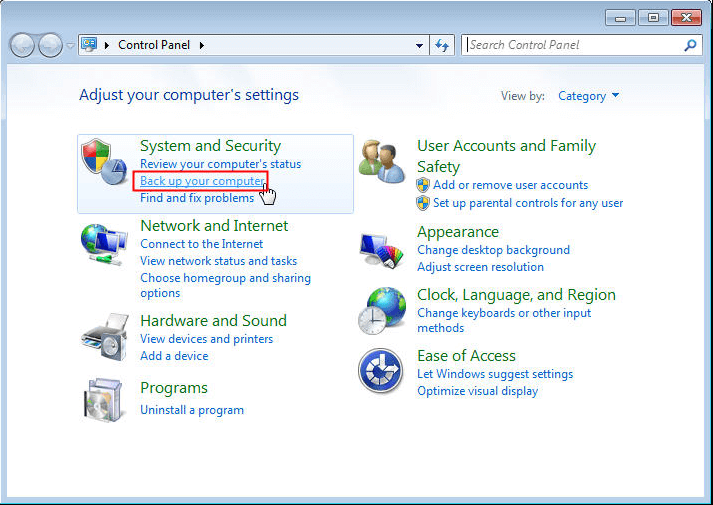
Task: Click the User Accounts people icon
Action: 381,162
